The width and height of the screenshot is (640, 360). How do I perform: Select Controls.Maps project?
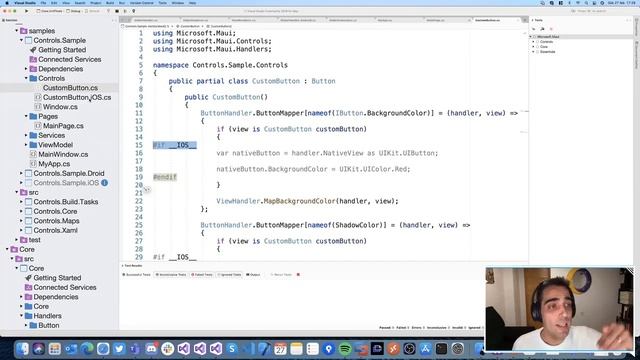click(x=56, y=221)
